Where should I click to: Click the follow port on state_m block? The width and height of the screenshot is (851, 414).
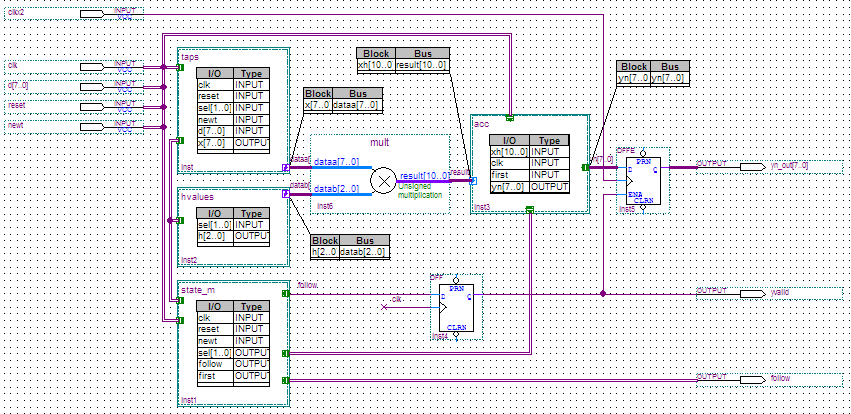coord(286,294)
